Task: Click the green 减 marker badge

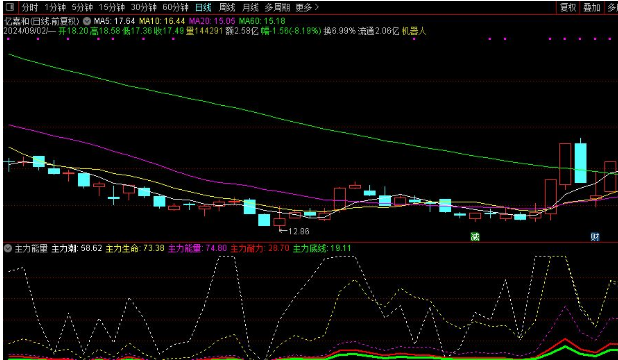Action: coord(475,237)
